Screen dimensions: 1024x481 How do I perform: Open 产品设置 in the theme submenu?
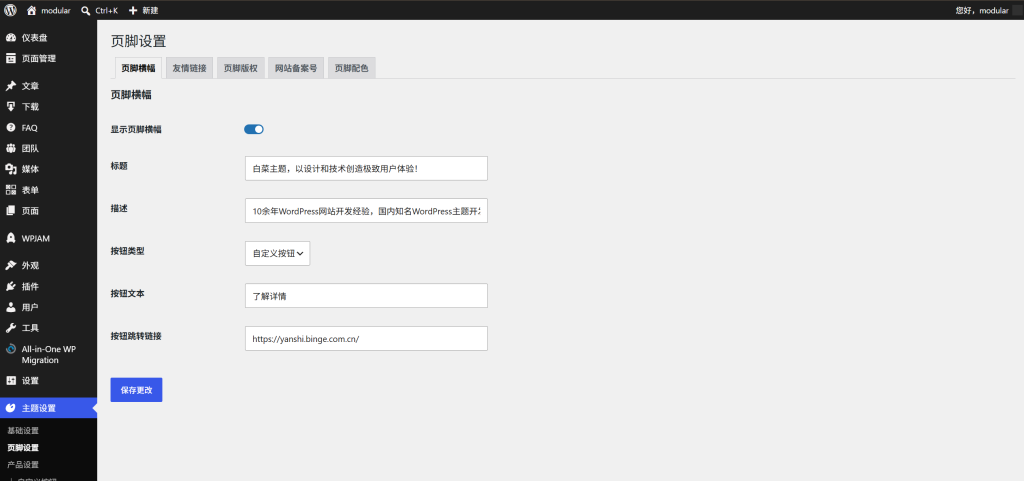pyautogui.click(x=23, y=465)
